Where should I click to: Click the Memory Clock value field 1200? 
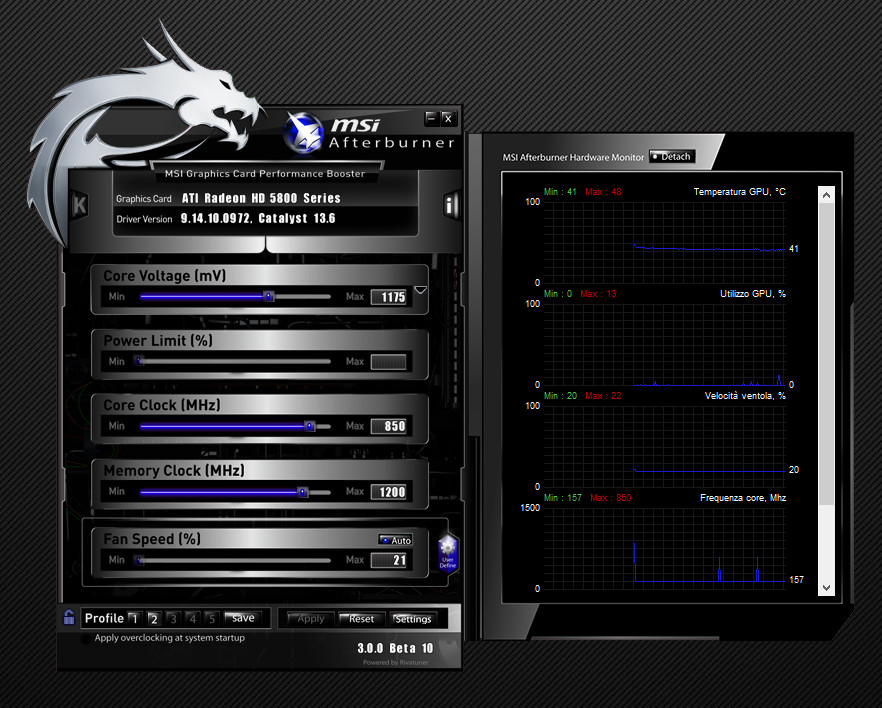click(x=389, y=492)
